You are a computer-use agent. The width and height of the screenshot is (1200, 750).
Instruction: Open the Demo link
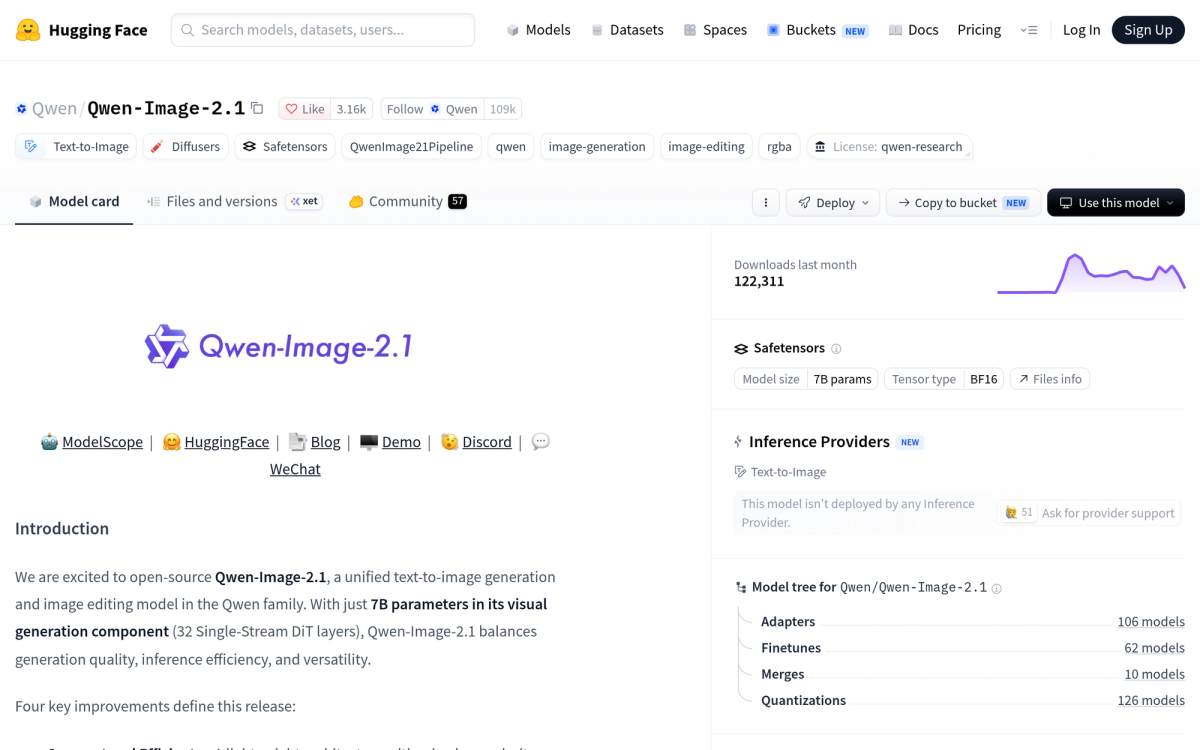coord(401,441)
